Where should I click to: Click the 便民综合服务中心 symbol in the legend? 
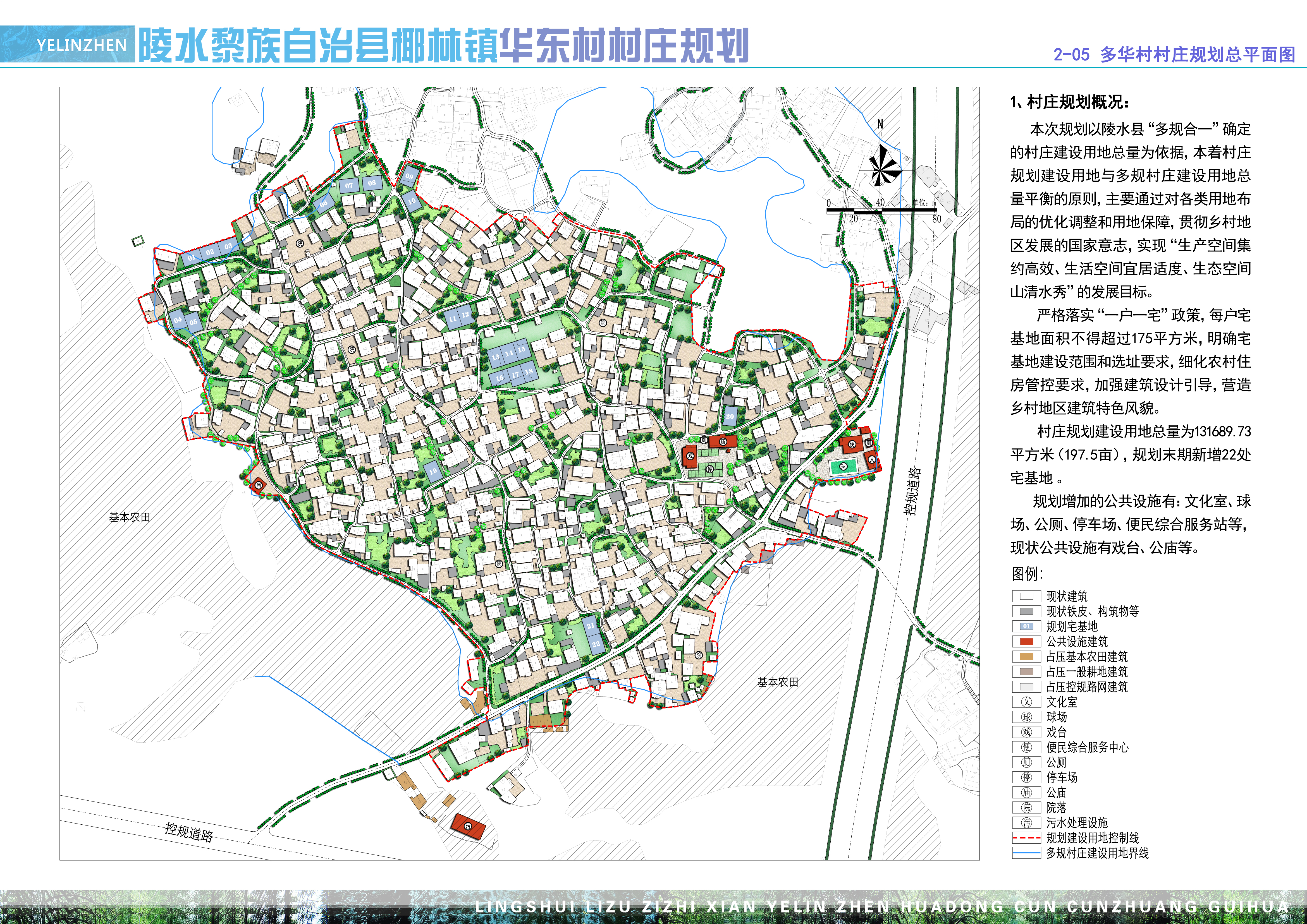click(x=1026, y=747)
